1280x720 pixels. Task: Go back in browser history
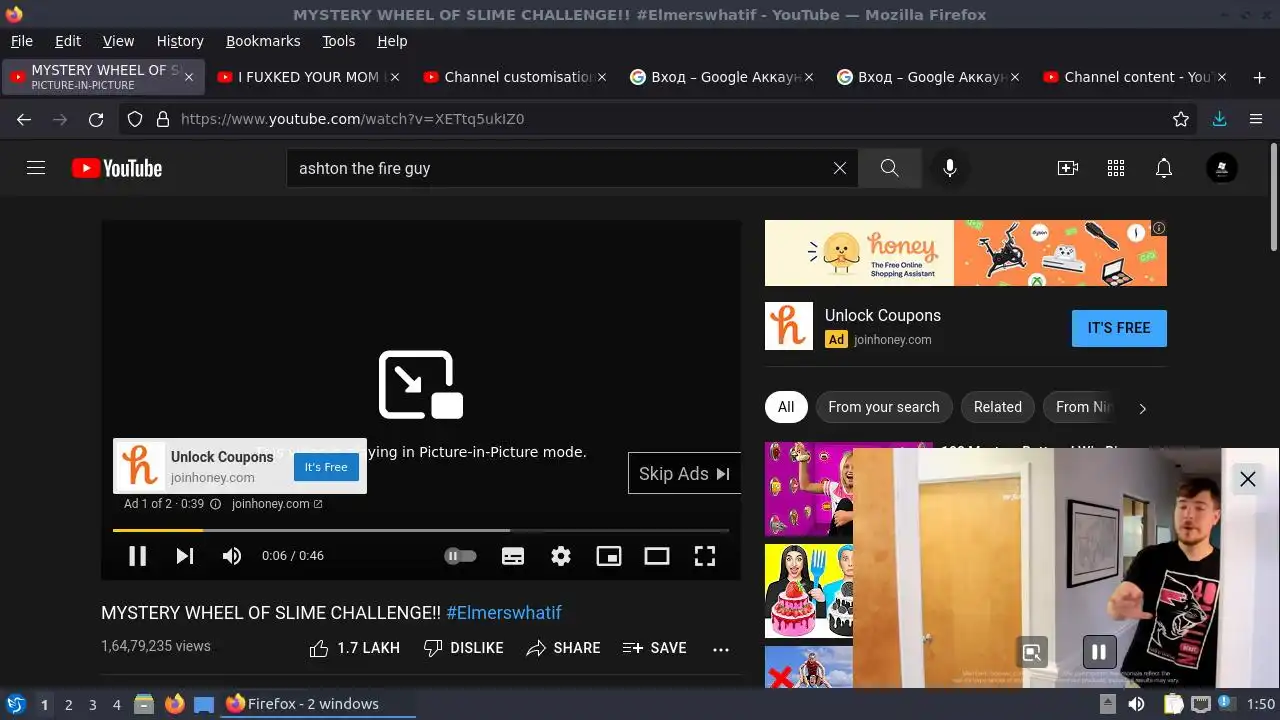24,119
